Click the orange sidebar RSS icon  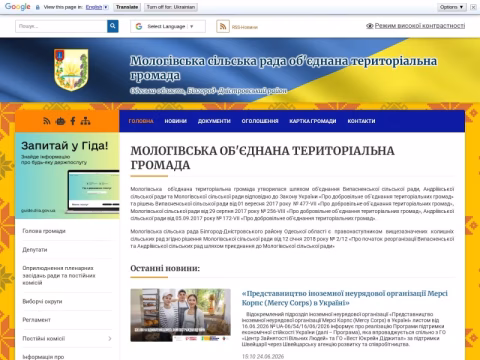coord(47,121)
